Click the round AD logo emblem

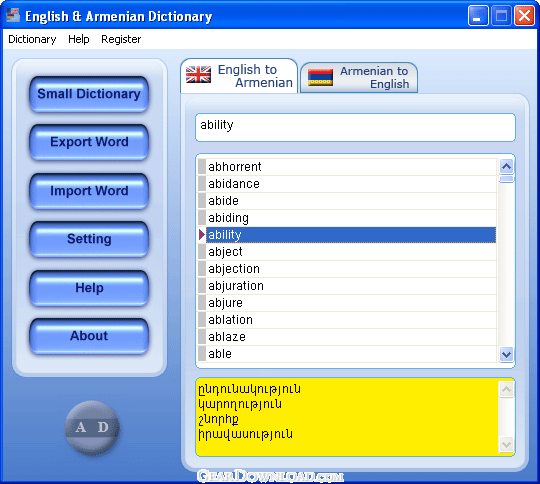pos(92,428)
